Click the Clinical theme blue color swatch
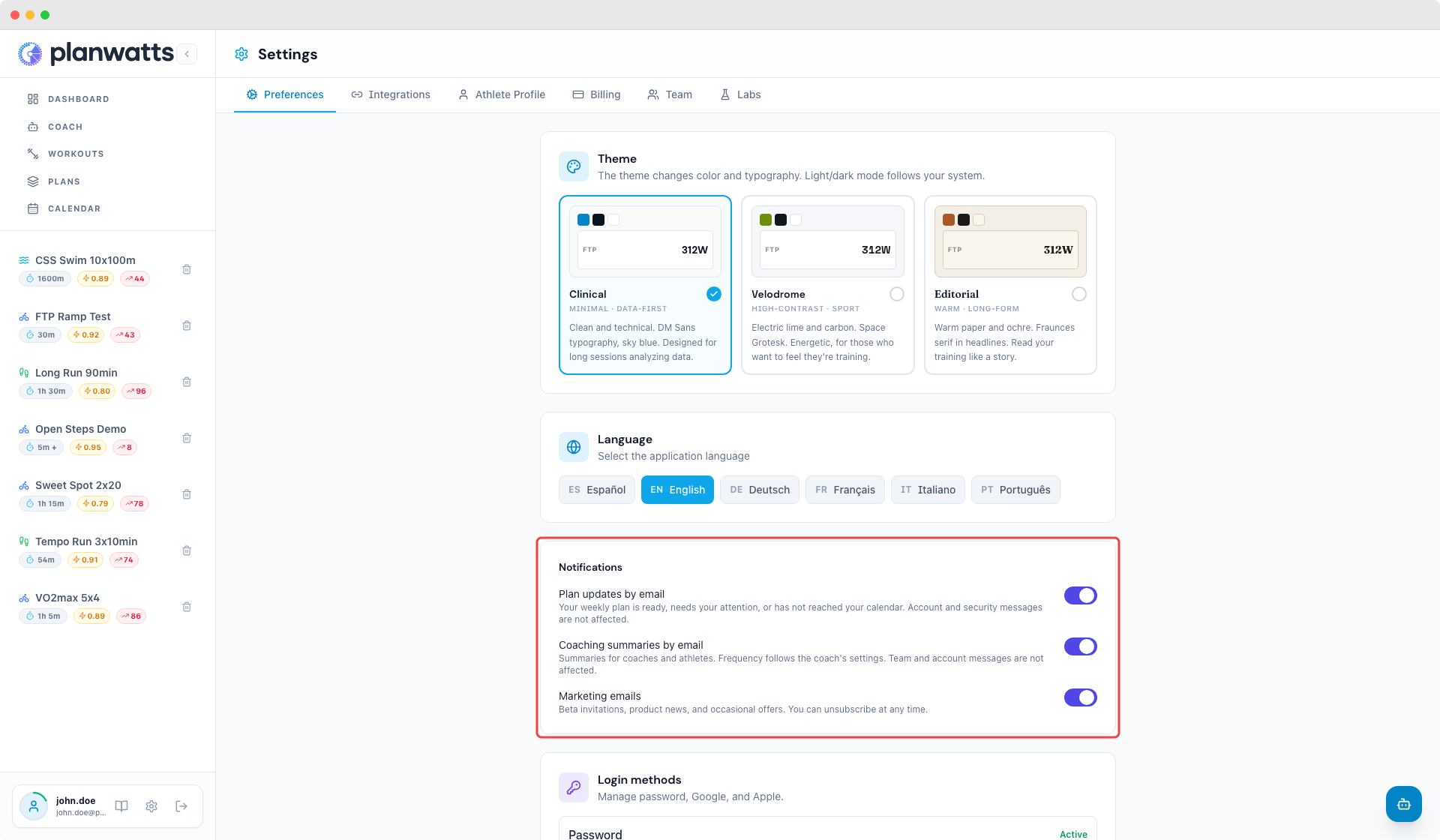 [x=583, y=220]
